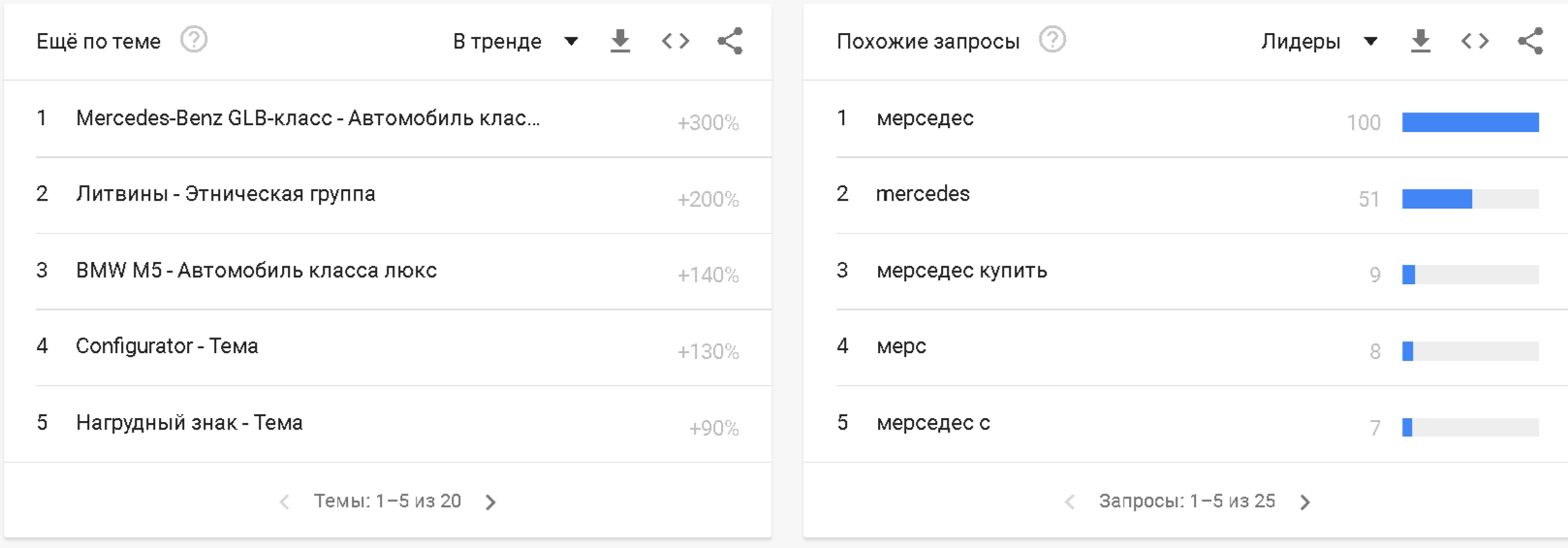This screenshot has height=548, width=1568.
Task: Go to next page of topics
Action: click(490, 502)
